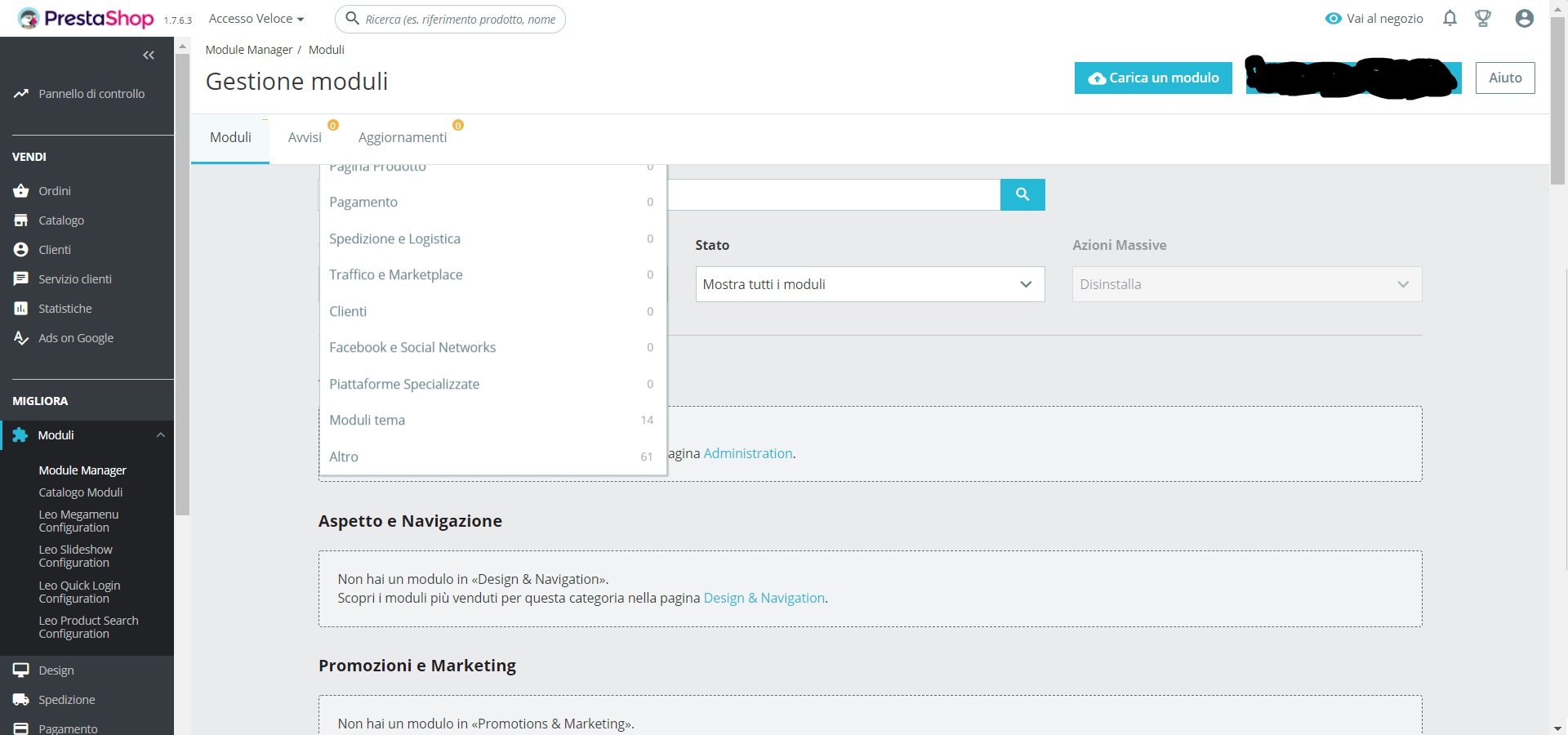Click the Statistiche chart icon
Image resolution: width=1568 pixels, height=735 pixels.
click(x=21, y=309)
